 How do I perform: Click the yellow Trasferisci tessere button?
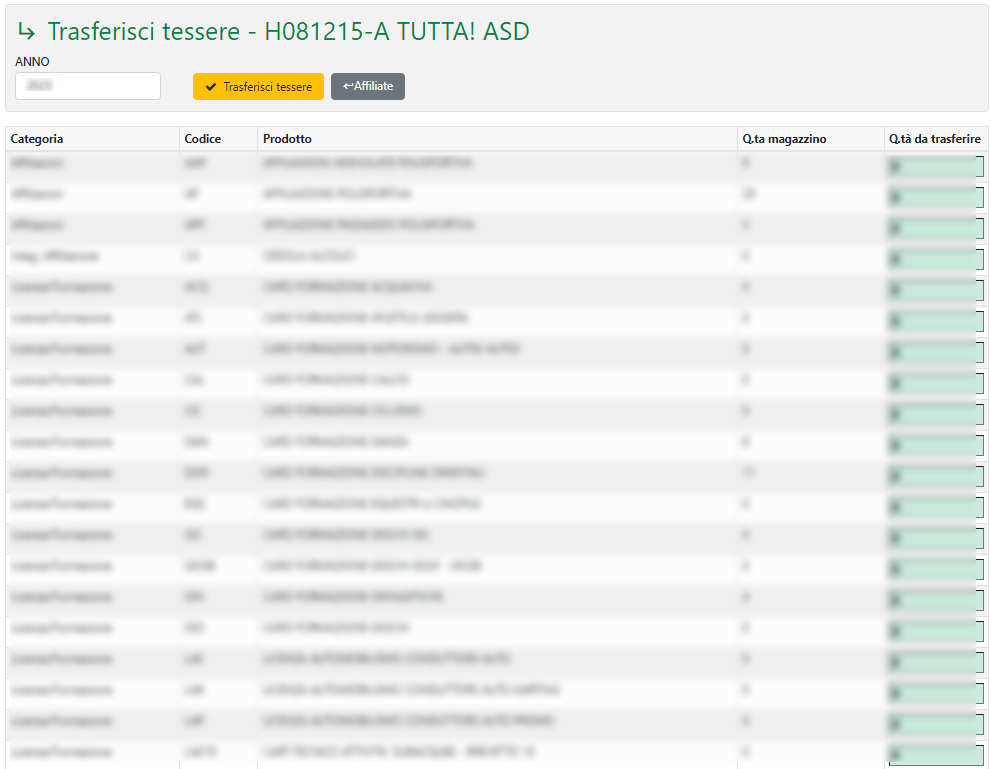258,87
